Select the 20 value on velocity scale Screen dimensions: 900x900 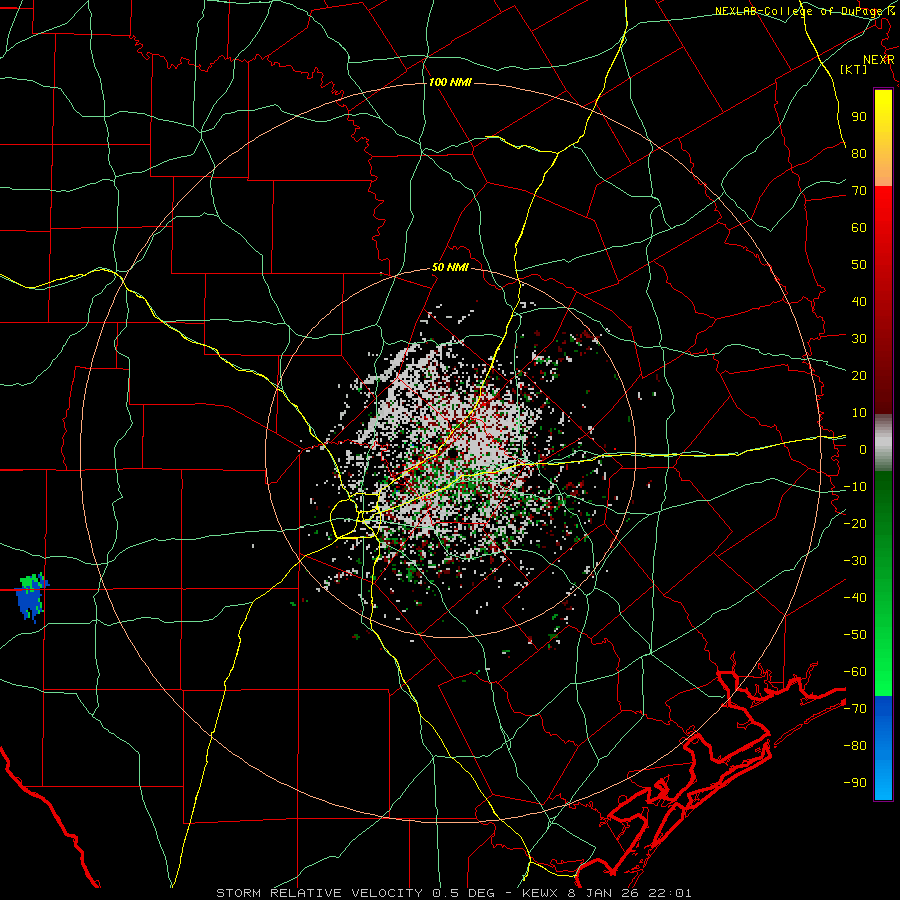(x=859, y=375)
